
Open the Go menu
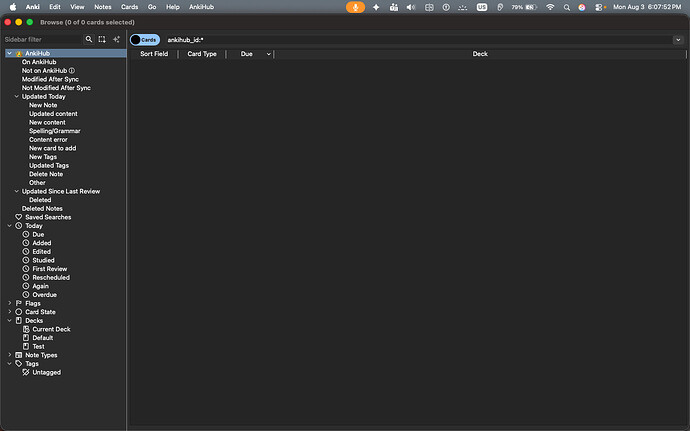[152, 7]
